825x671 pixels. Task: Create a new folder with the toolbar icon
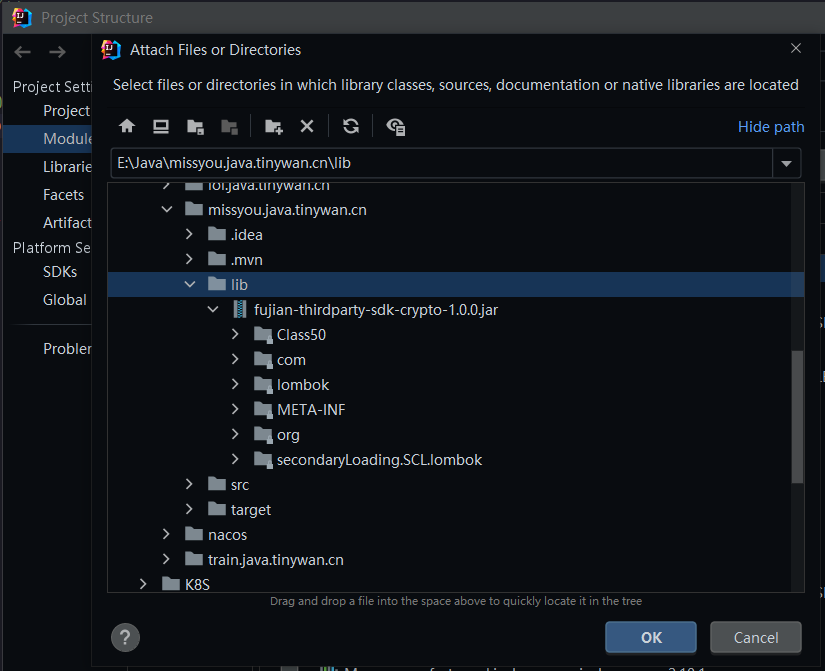pyautogui.click(x=271, y=126)
